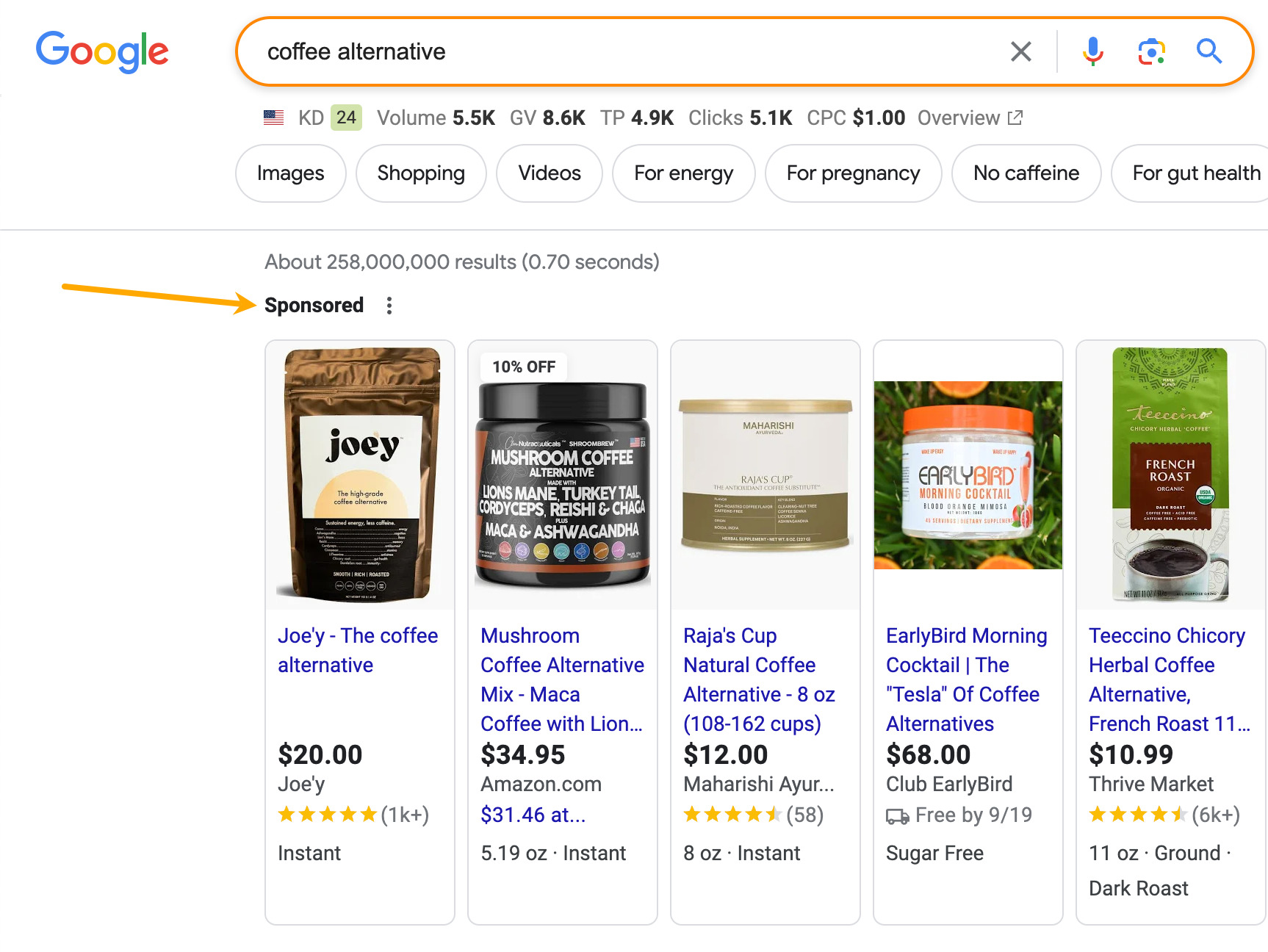Viewport: 1268px width, 952px height.
Task: Submit the search via the magnifier icon
Action: tap(1208, 51)
